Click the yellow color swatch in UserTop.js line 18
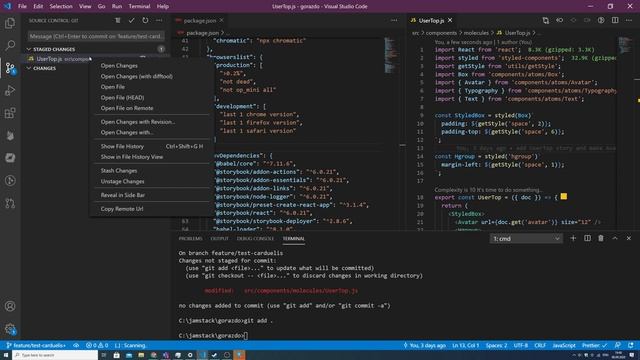640x360 pixels. pos(564,196)
